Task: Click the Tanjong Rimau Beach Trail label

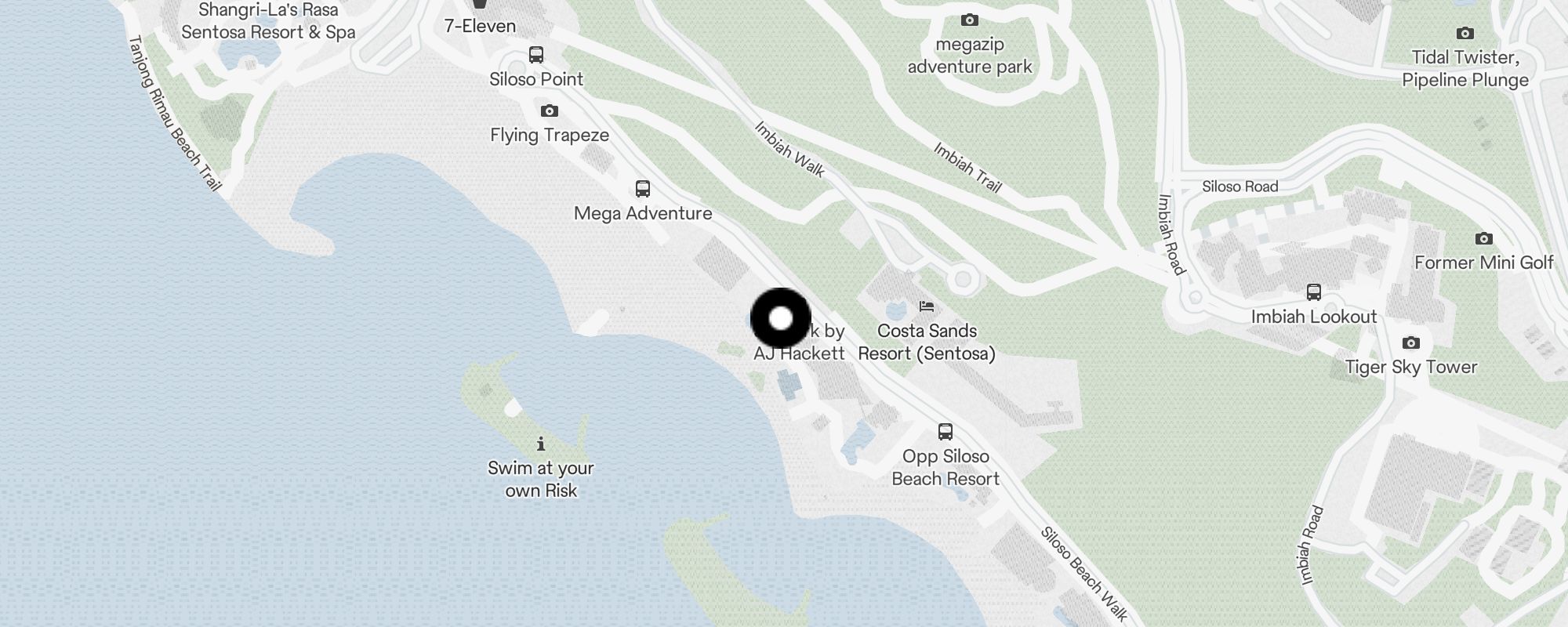Action: point(174,113)
